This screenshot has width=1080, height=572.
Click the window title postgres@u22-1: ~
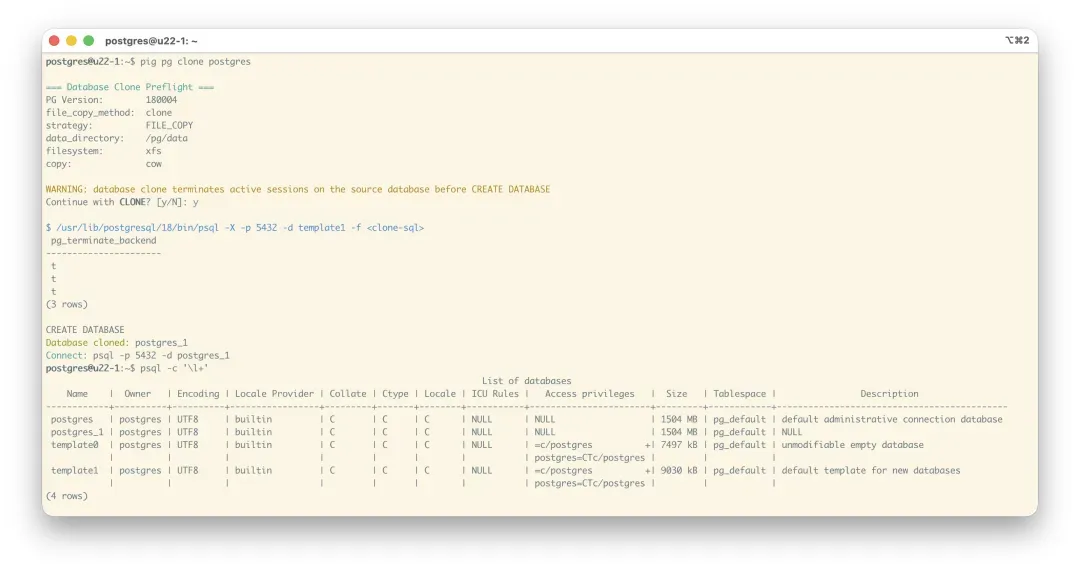tap(152, 41)
